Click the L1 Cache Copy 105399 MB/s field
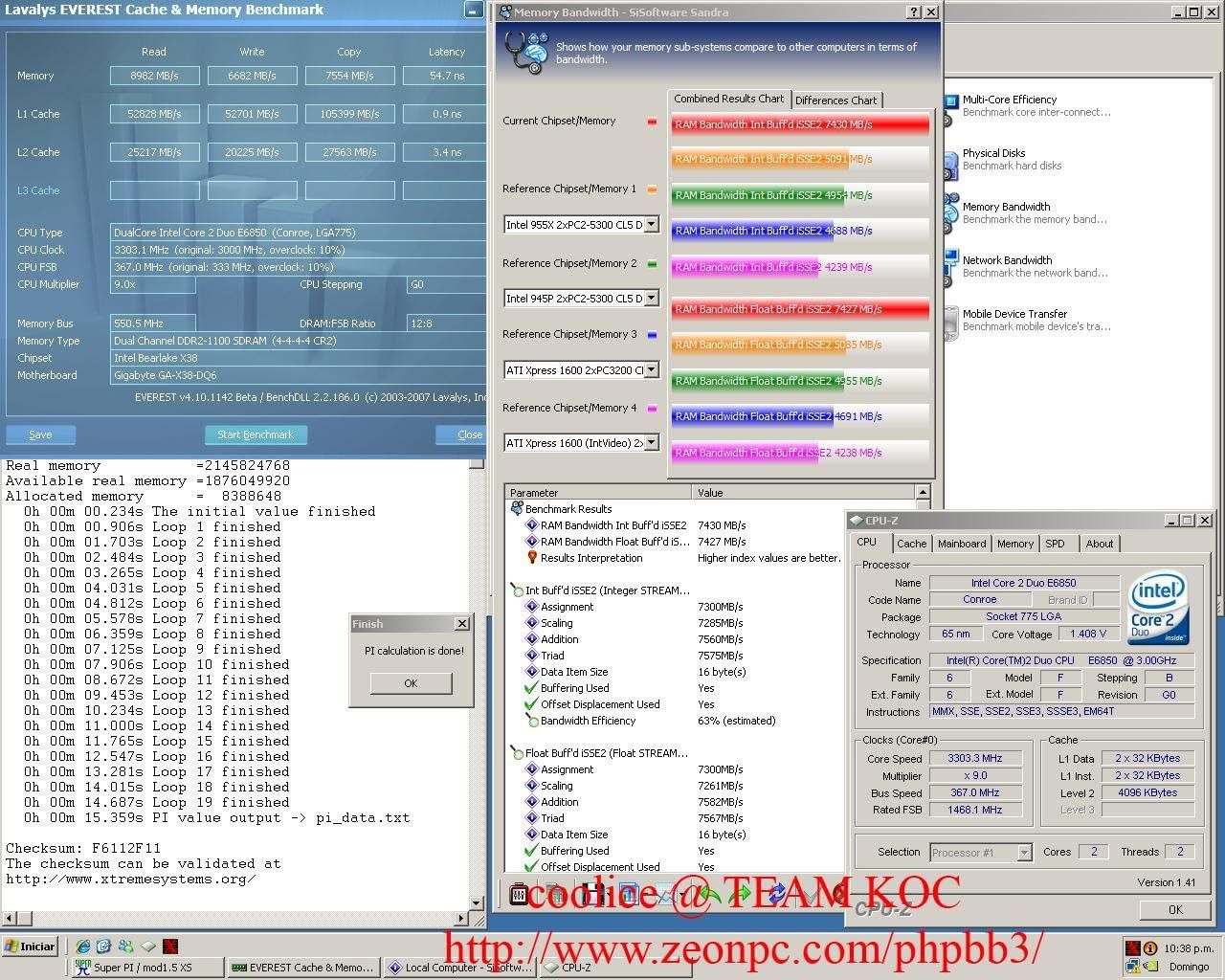The height and width of the screenshot is (980, 1225). point(349,114)
